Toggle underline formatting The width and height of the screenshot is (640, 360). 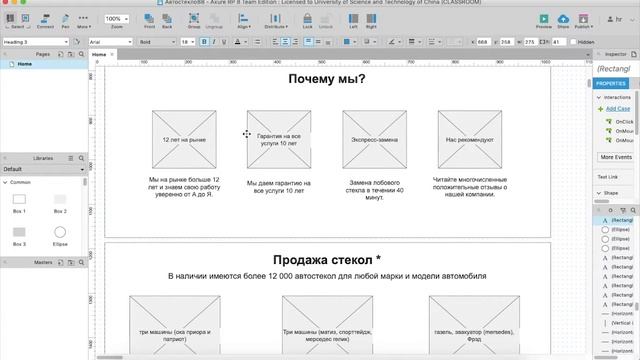coord(224,42)
